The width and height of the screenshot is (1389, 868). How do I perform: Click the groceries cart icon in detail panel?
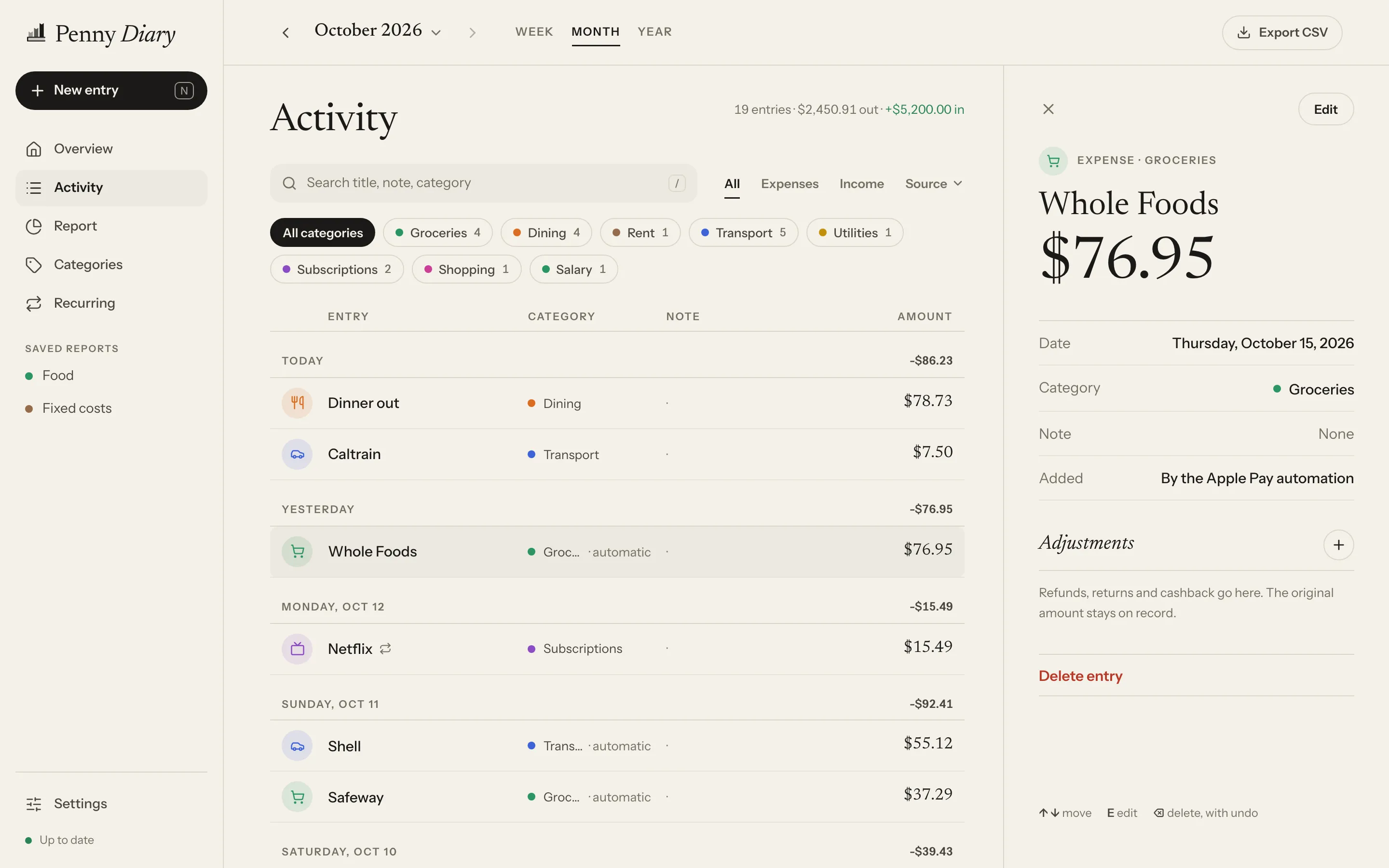tap(1053, 161)
